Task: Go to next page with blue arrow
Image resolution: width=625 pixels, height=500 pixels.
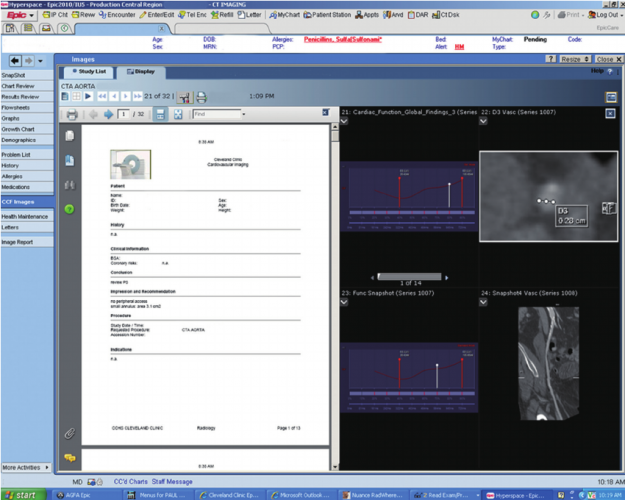Action: (x=110, y=115)
